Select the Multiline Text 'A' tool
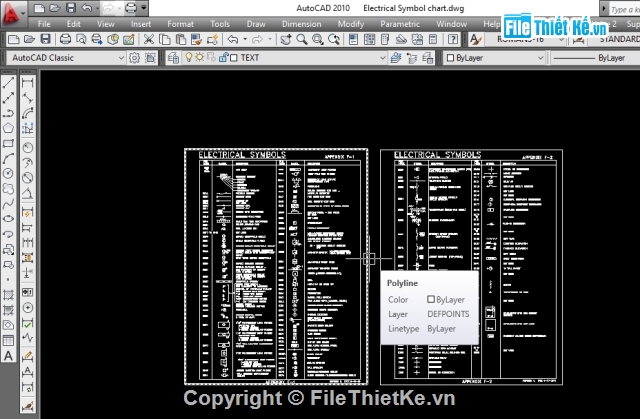Image resolution: width=640 pixels, height=419 pixels. (8, 356)
